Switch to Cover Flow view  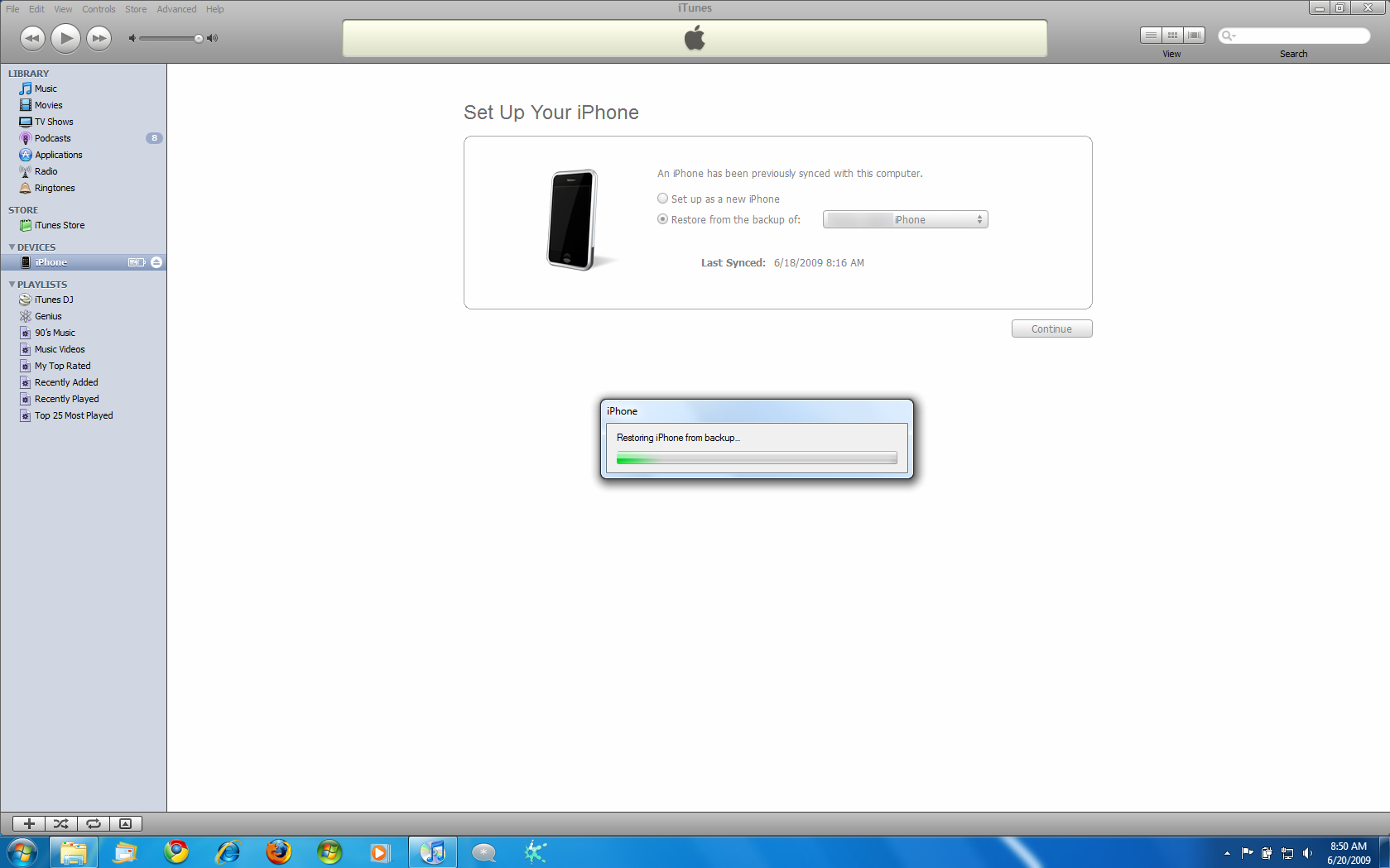pos(1194,35)
